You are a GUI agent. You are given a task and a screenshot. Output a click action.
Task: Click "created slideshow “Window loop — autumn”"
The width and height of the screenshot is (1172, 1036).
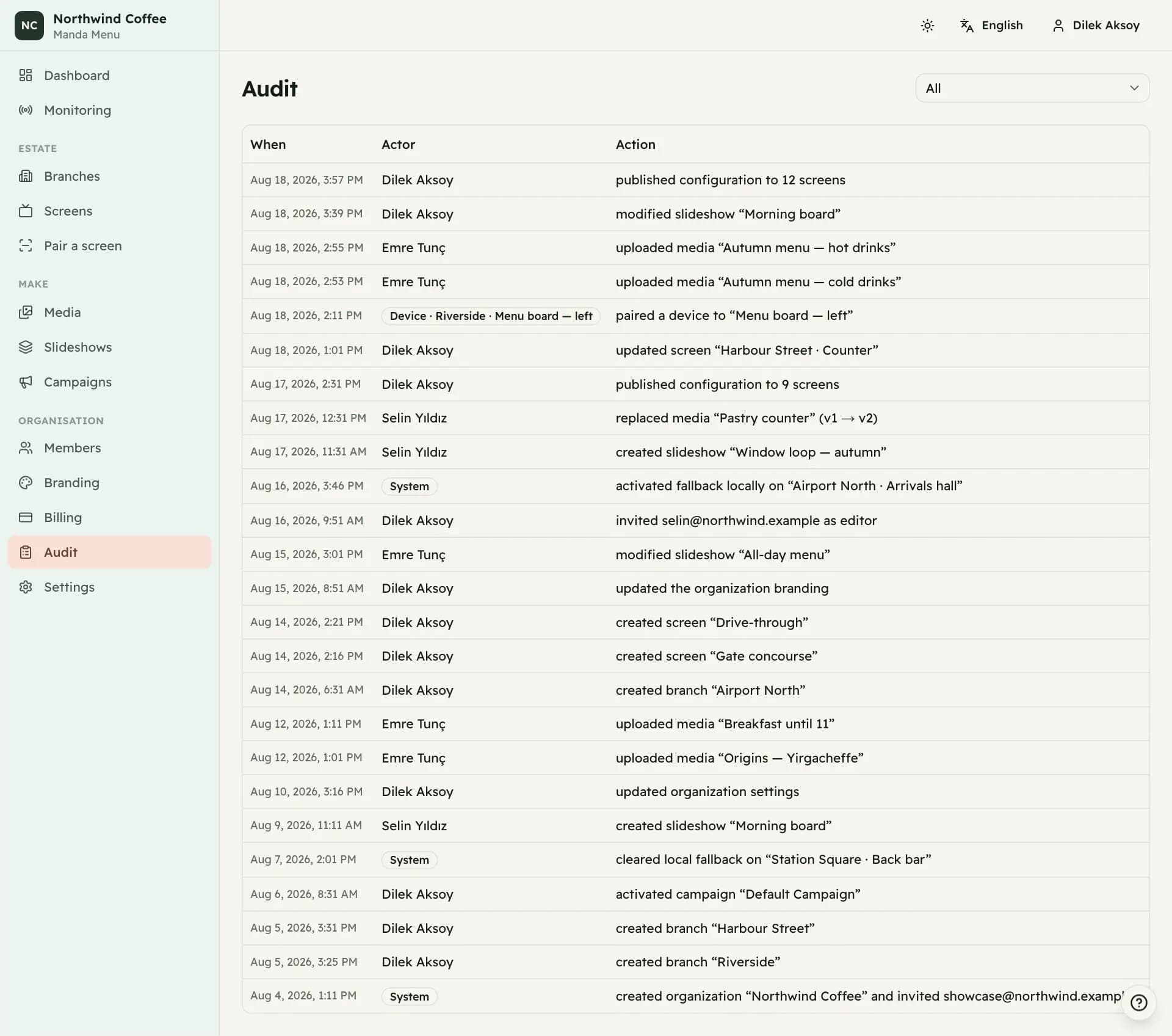751,452
